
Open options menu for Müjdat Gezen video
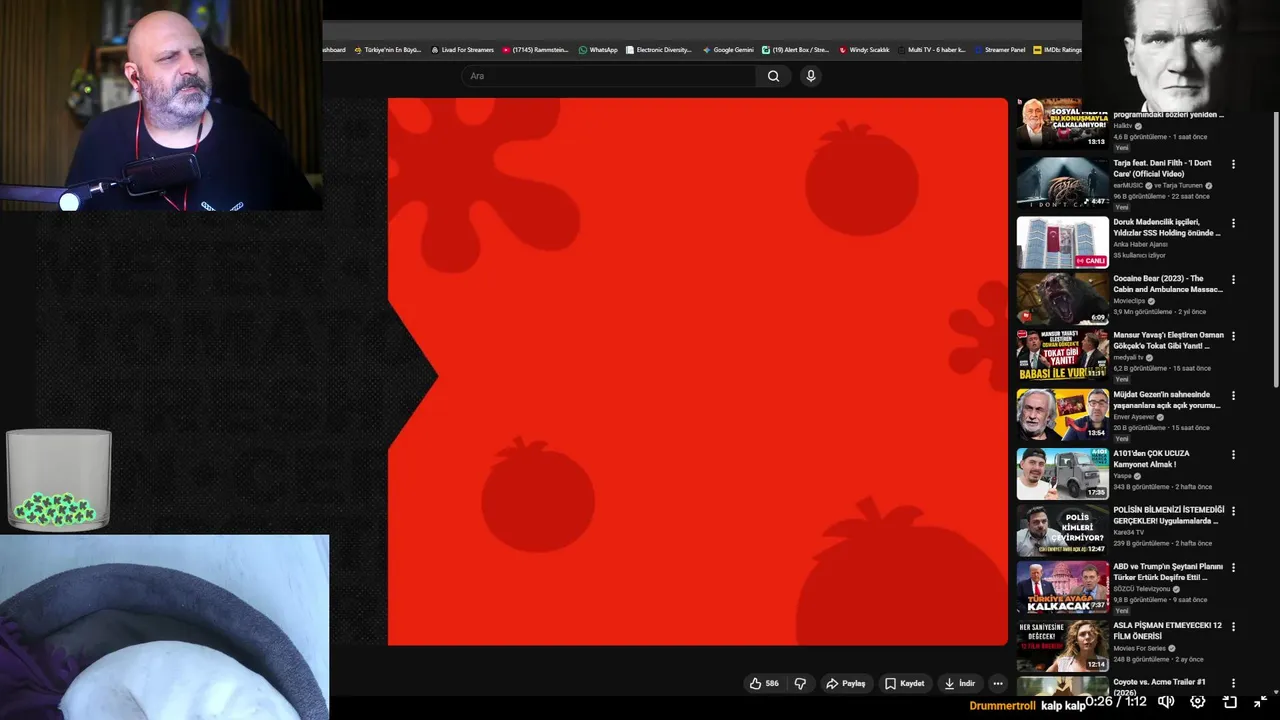tap(1233, 395)
